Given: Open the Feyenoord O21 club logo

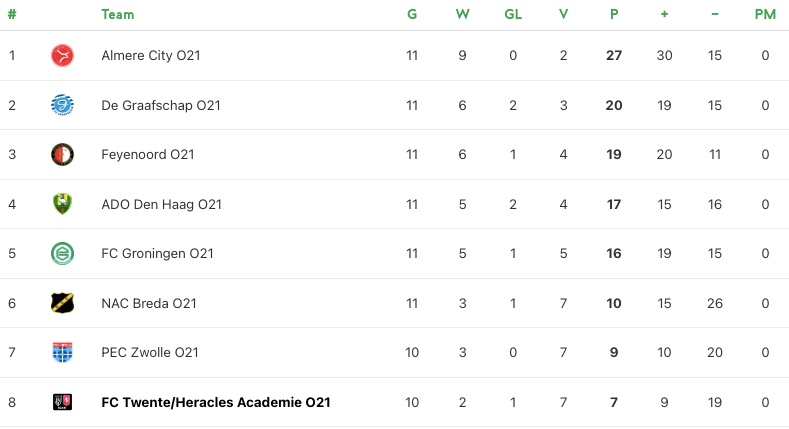Looking at the screenshot, I should tap(62, 154).
